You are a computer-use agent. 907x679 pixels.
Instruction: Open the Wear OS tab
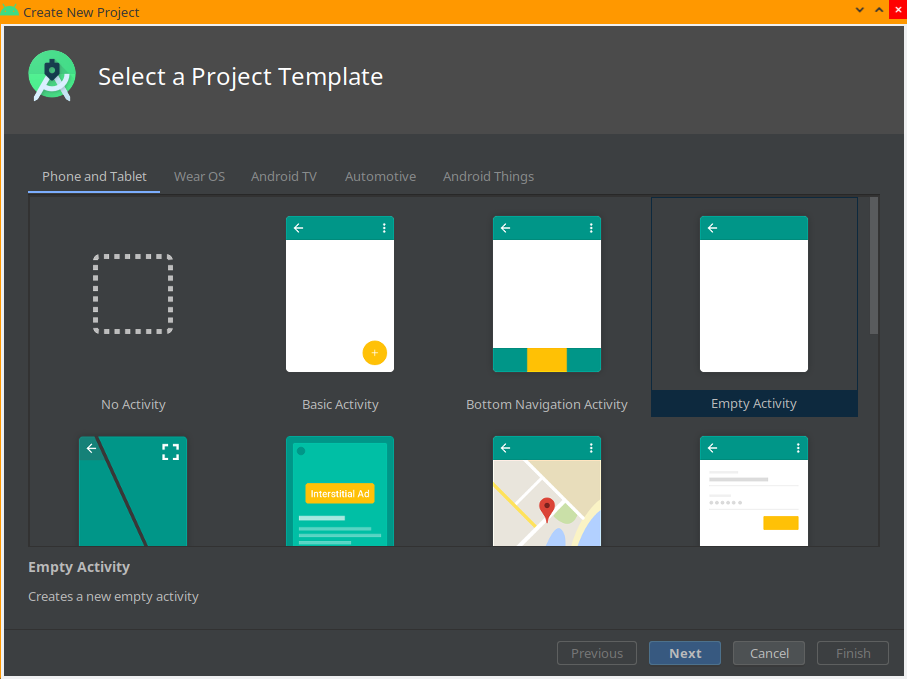point(200,176)
